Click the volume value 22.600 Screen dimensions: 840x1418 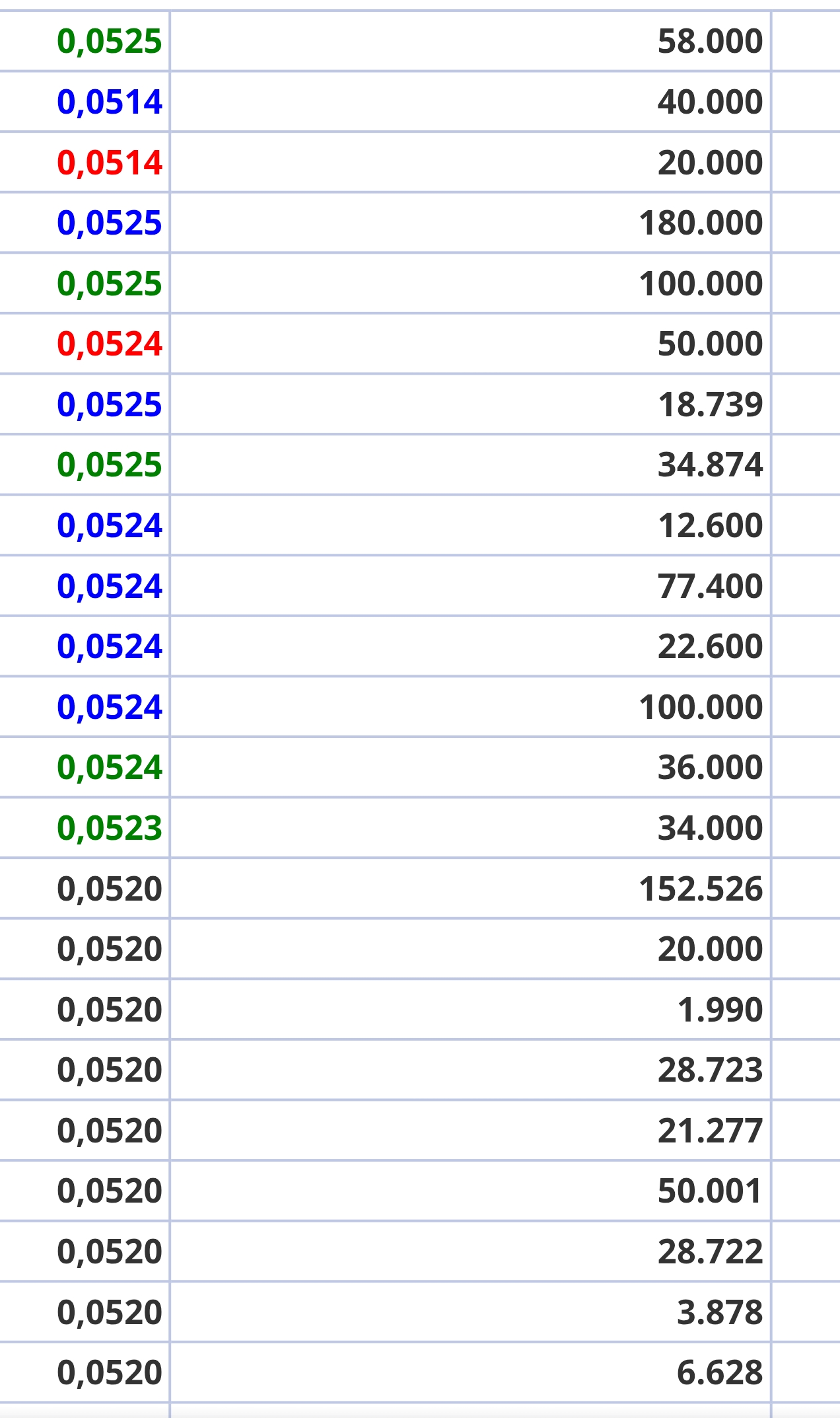pyautogui.click(x=710, y=647)
